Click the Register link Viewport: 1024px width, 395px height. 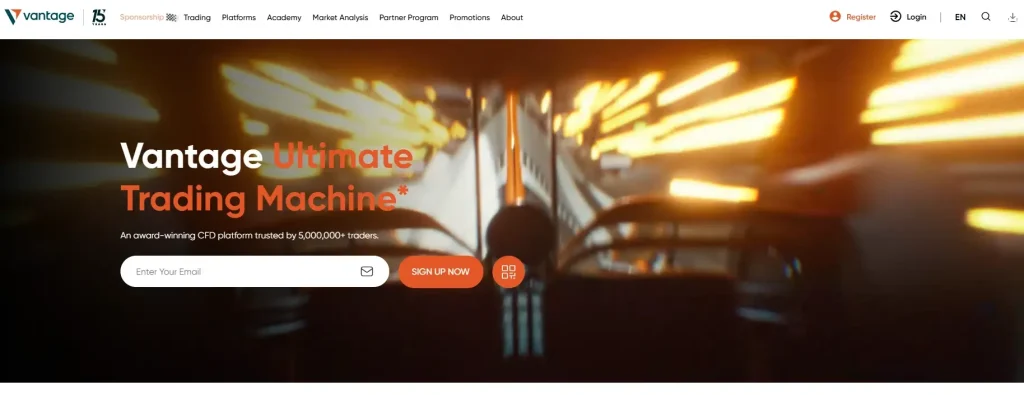click(861, 18)
